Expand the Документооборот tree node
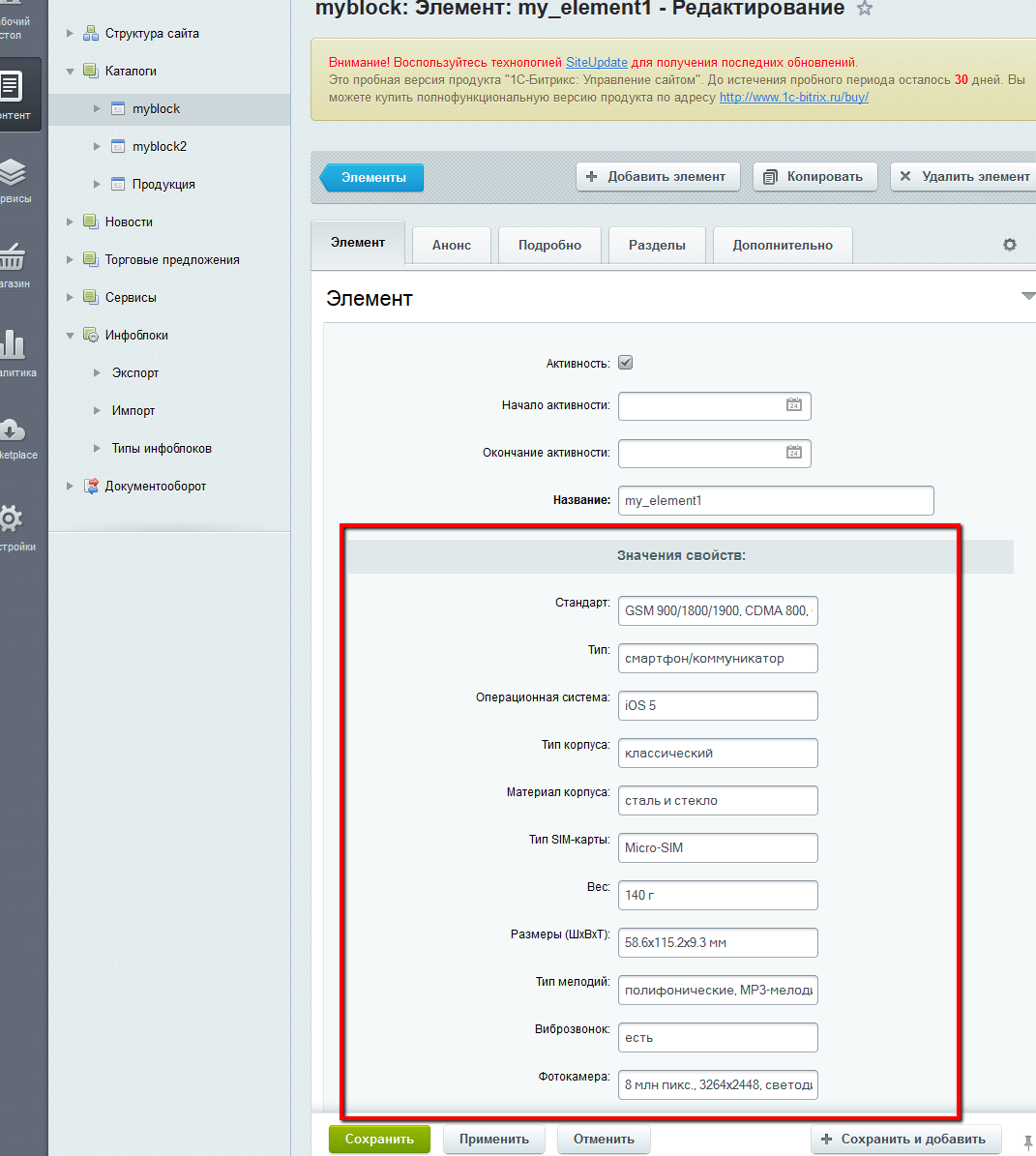 pyautogui.click(x=70, y=486)
